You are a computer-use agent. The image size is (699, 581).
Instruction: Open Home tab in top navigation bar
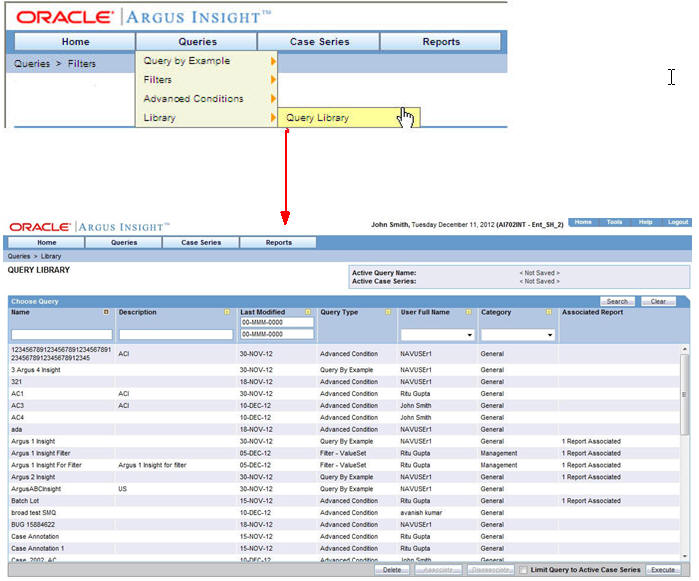pos(75,41)
